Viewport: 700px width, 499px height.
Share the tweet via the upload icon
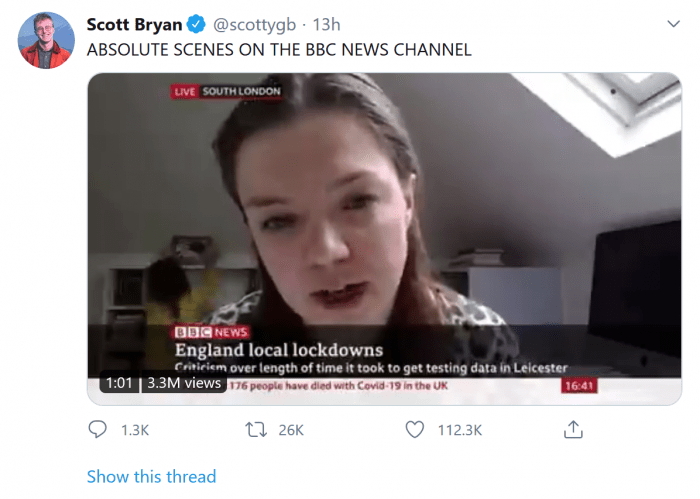pyautogui.click(x=573, y=429)
